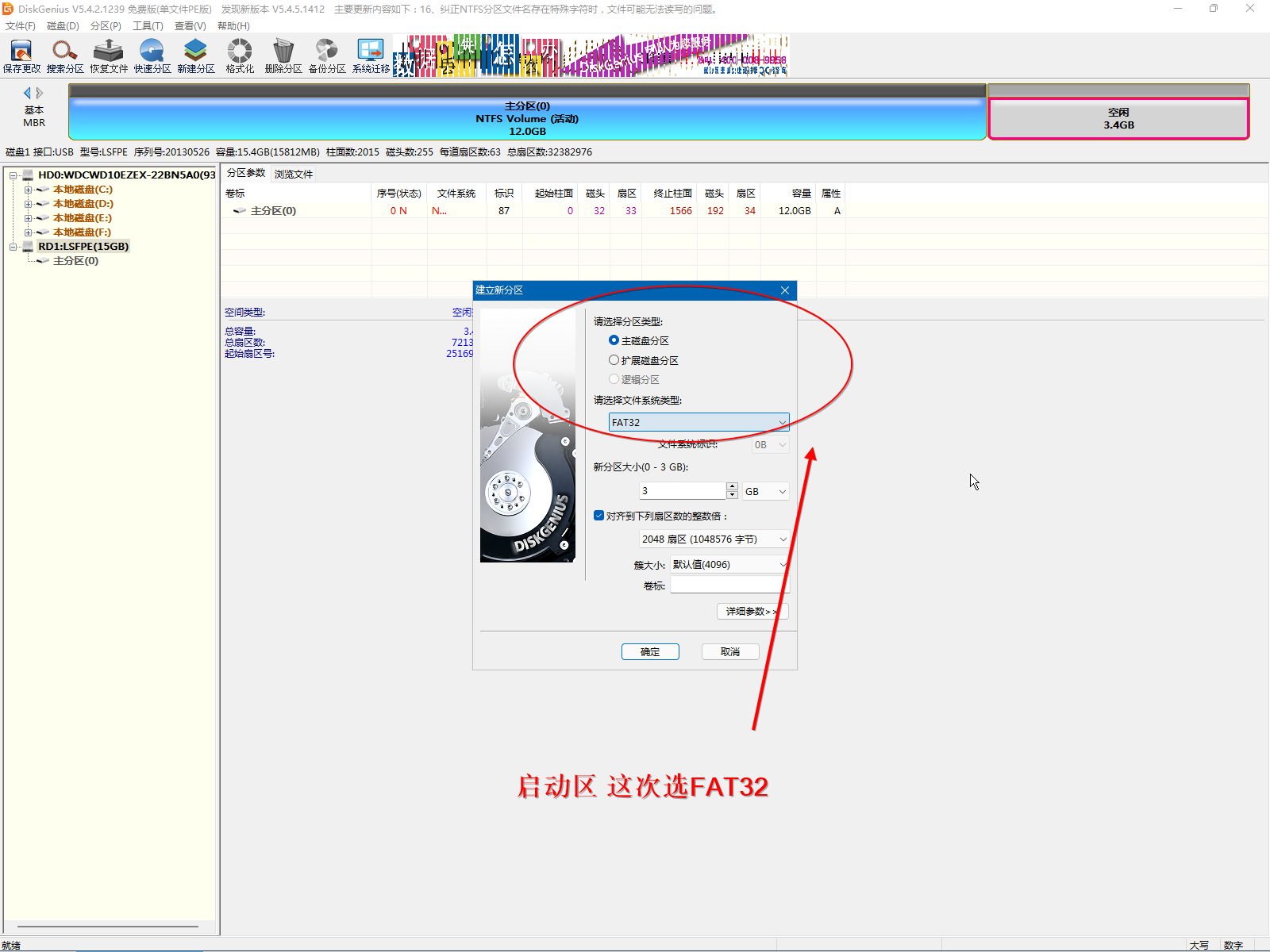Select 本地磁盘(D:) in the disk tree
The image size is (1270, 952).
83,204
